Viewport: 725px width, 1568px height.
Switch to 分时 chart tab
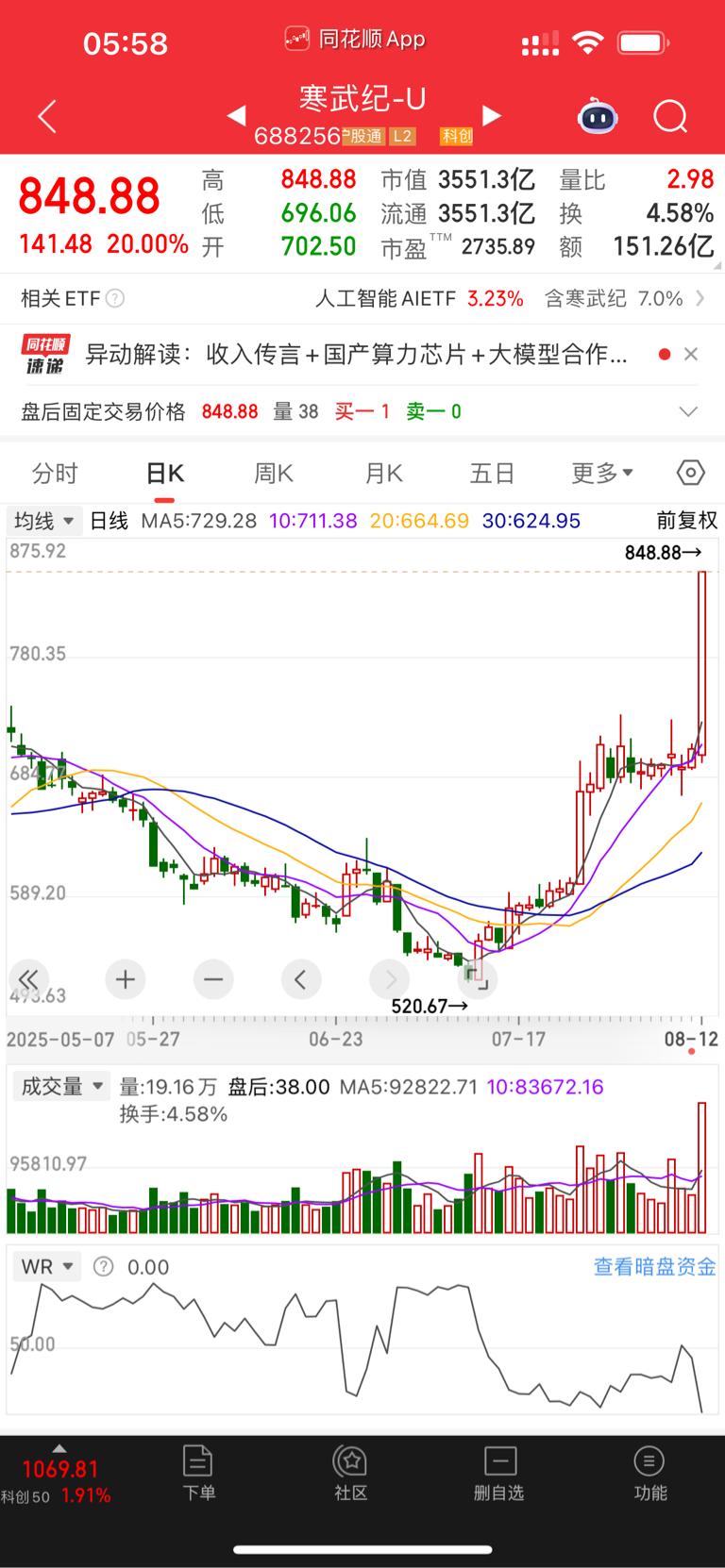[x=55, y=473]
